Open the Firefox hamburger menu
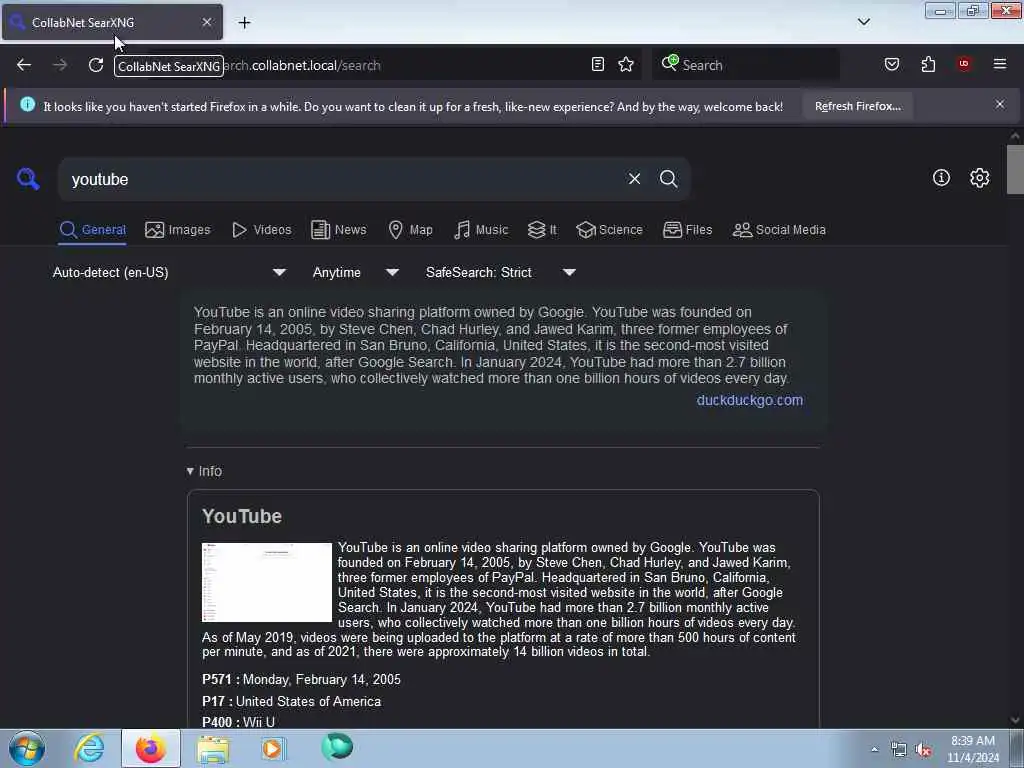 coord(1000,64)
